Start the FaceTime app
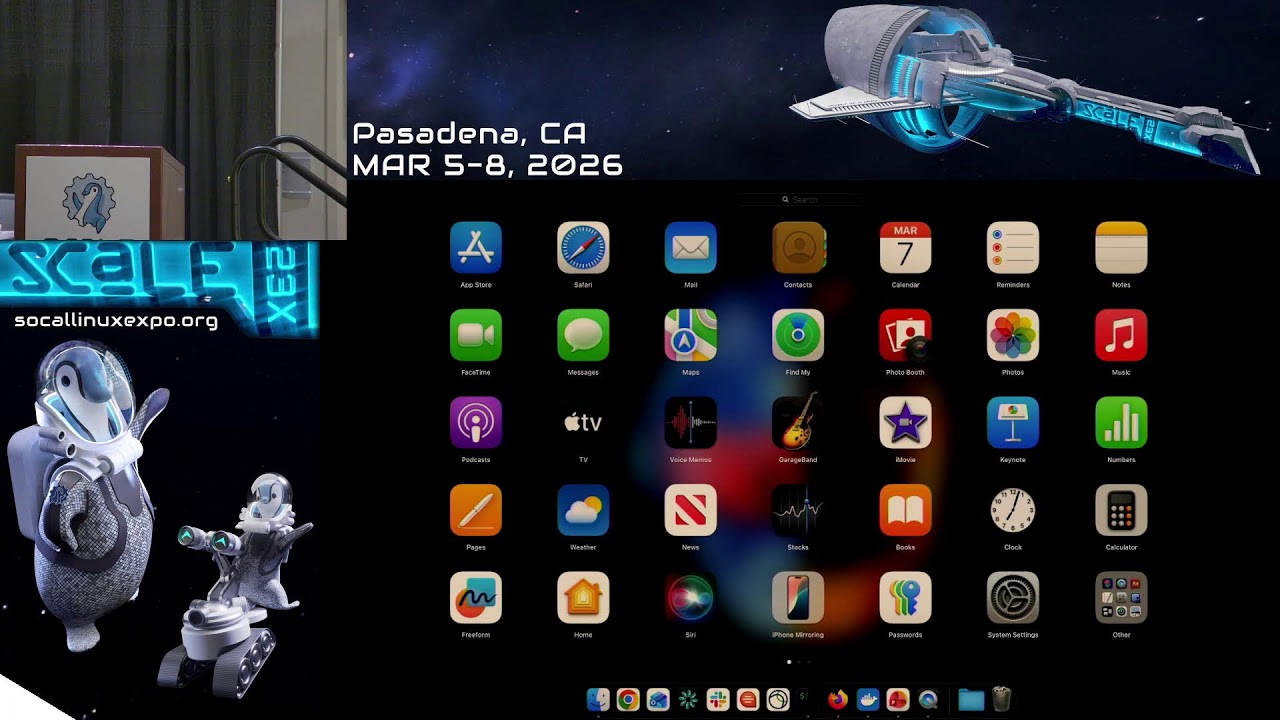 coord(476,335)
